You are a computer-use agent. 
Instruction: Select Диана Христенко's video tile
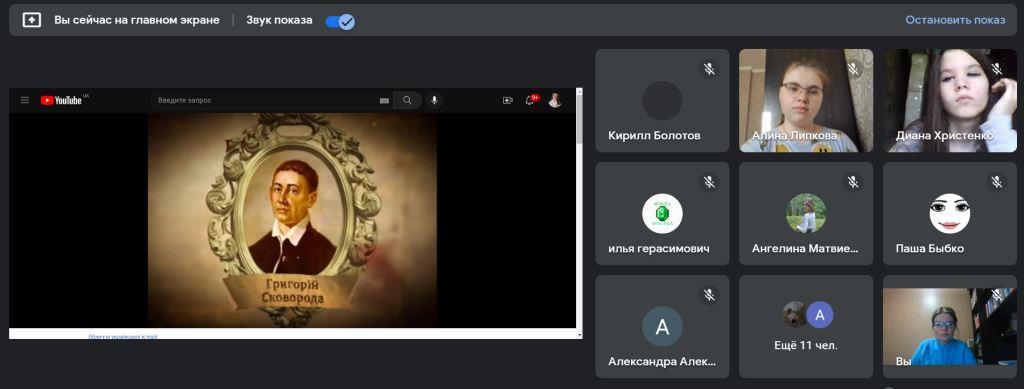[950, 101]
